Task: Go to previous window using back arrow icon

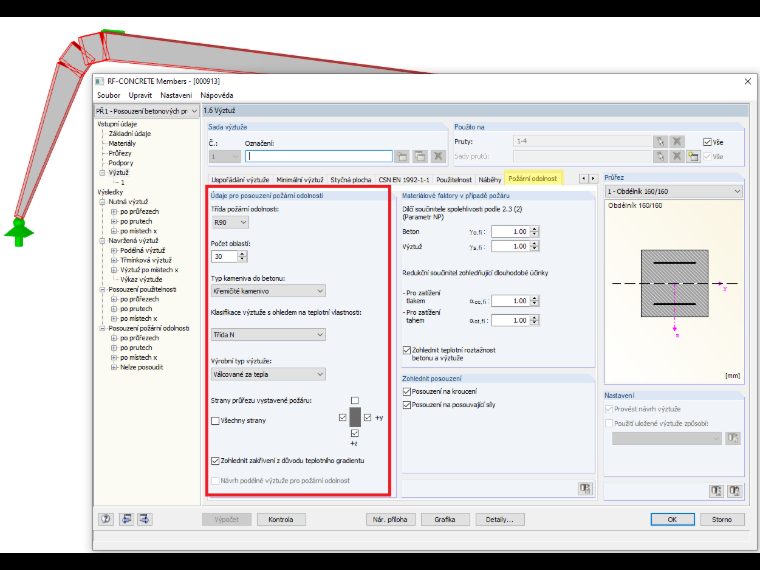Action: 126,519
